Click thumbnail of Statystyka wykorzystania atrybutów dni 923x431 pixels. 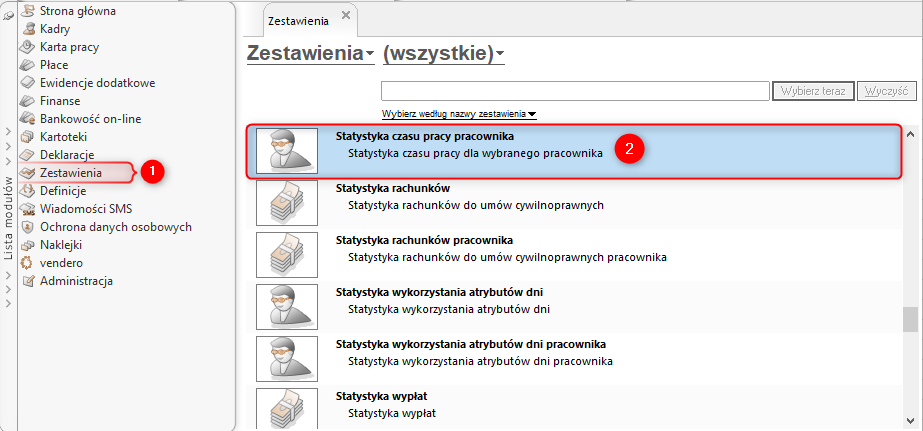pos(287,306)
